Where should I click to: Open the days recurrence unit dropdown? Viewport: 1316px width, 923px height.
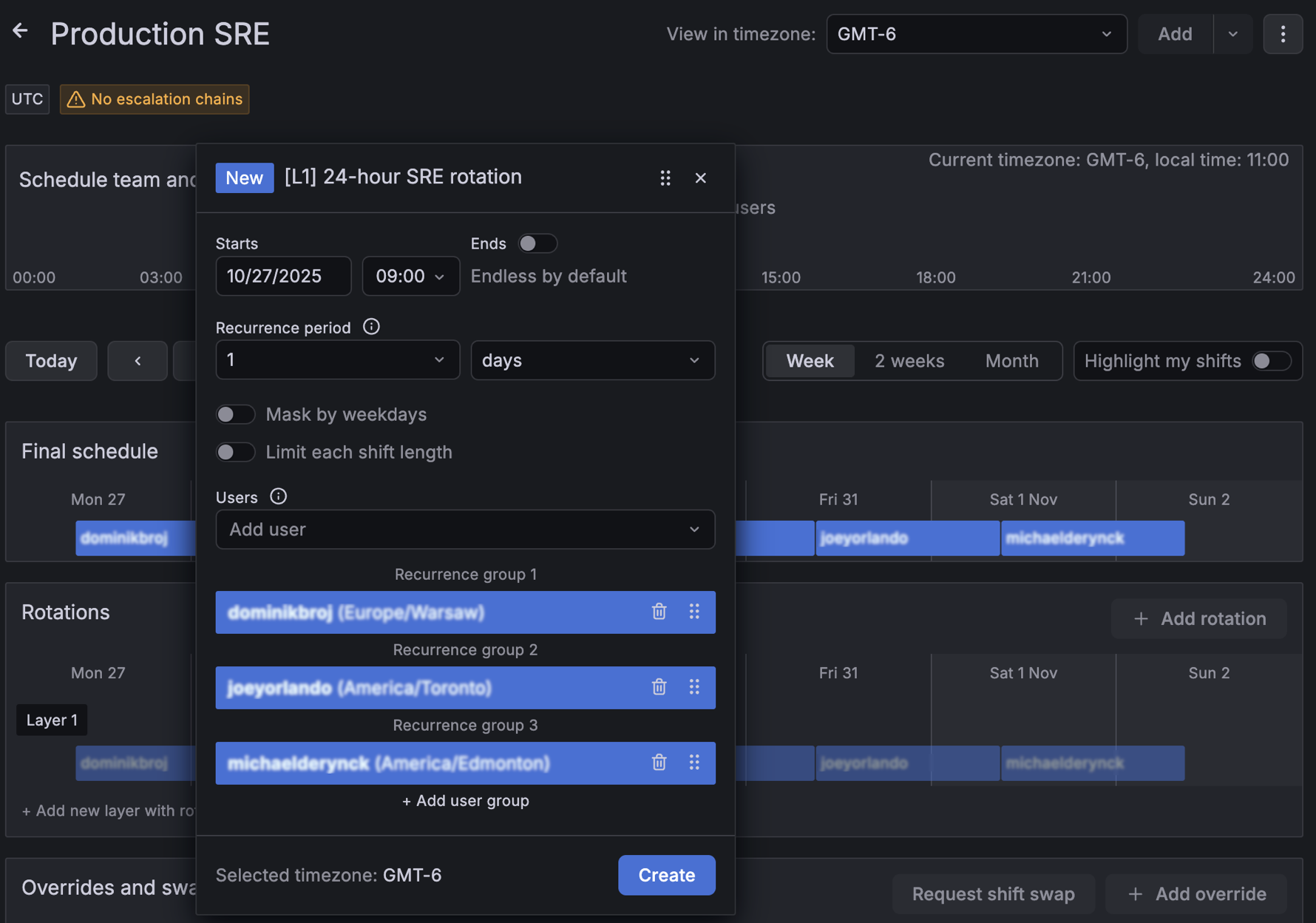(x=591, y=360)
